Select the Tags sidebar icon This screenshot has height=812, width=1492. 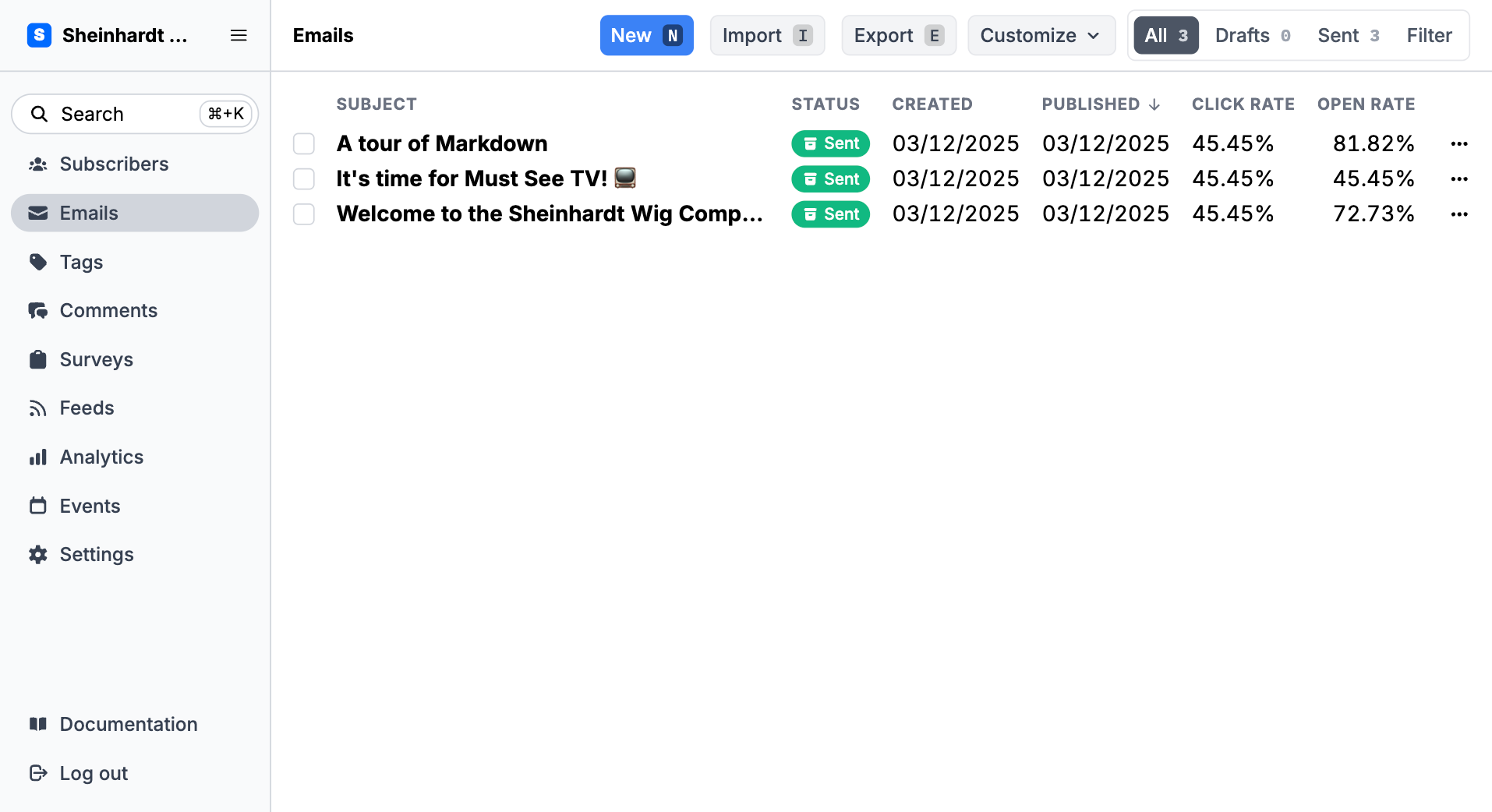pyautogui.click(x=39, y=262)
